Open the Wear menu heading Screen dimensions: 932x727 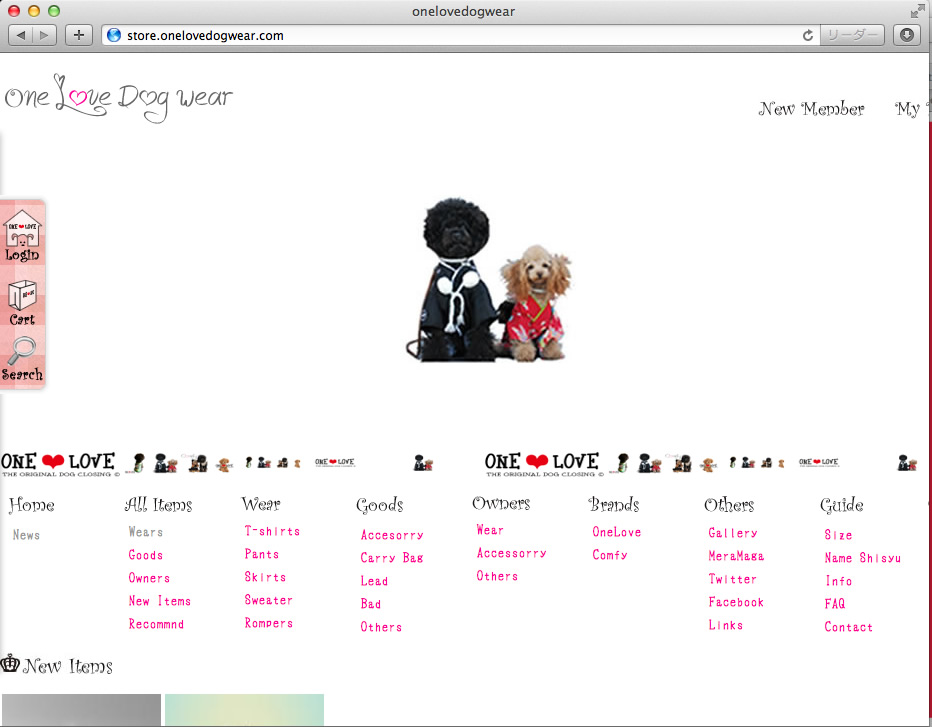tap(260, 505)
